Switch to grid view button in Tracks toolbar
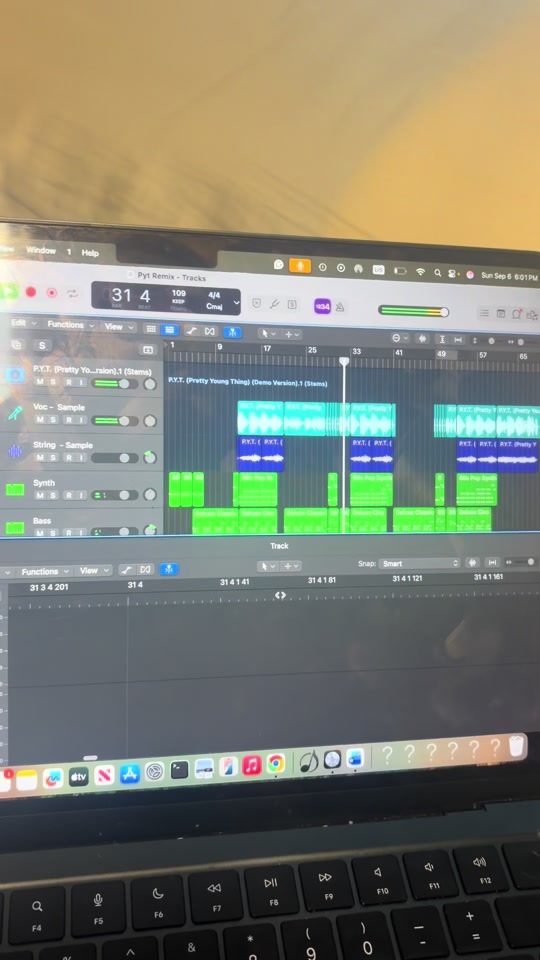540x960 pixels. point(151,329)
